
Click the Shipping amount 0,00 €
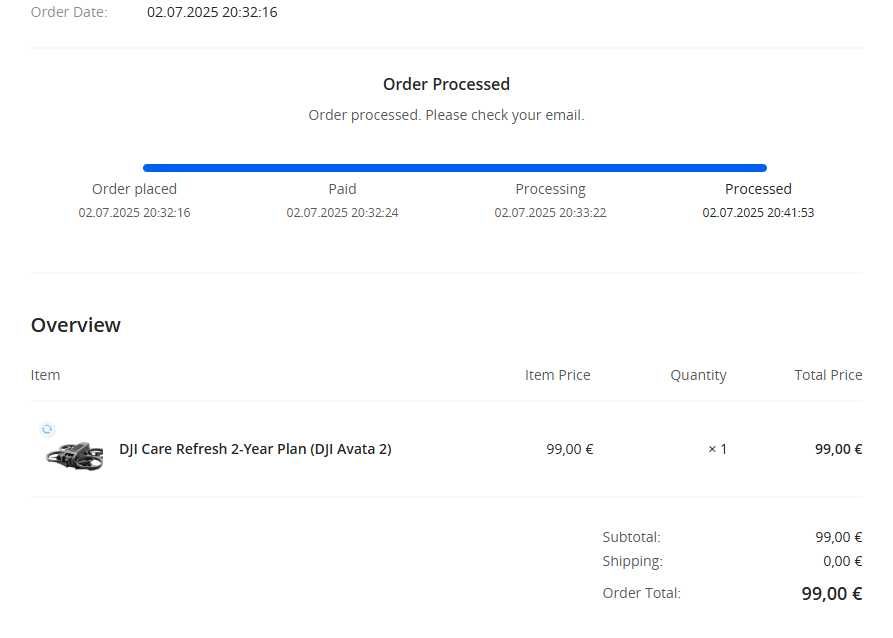pyautogui.click(x=842, y=561)
